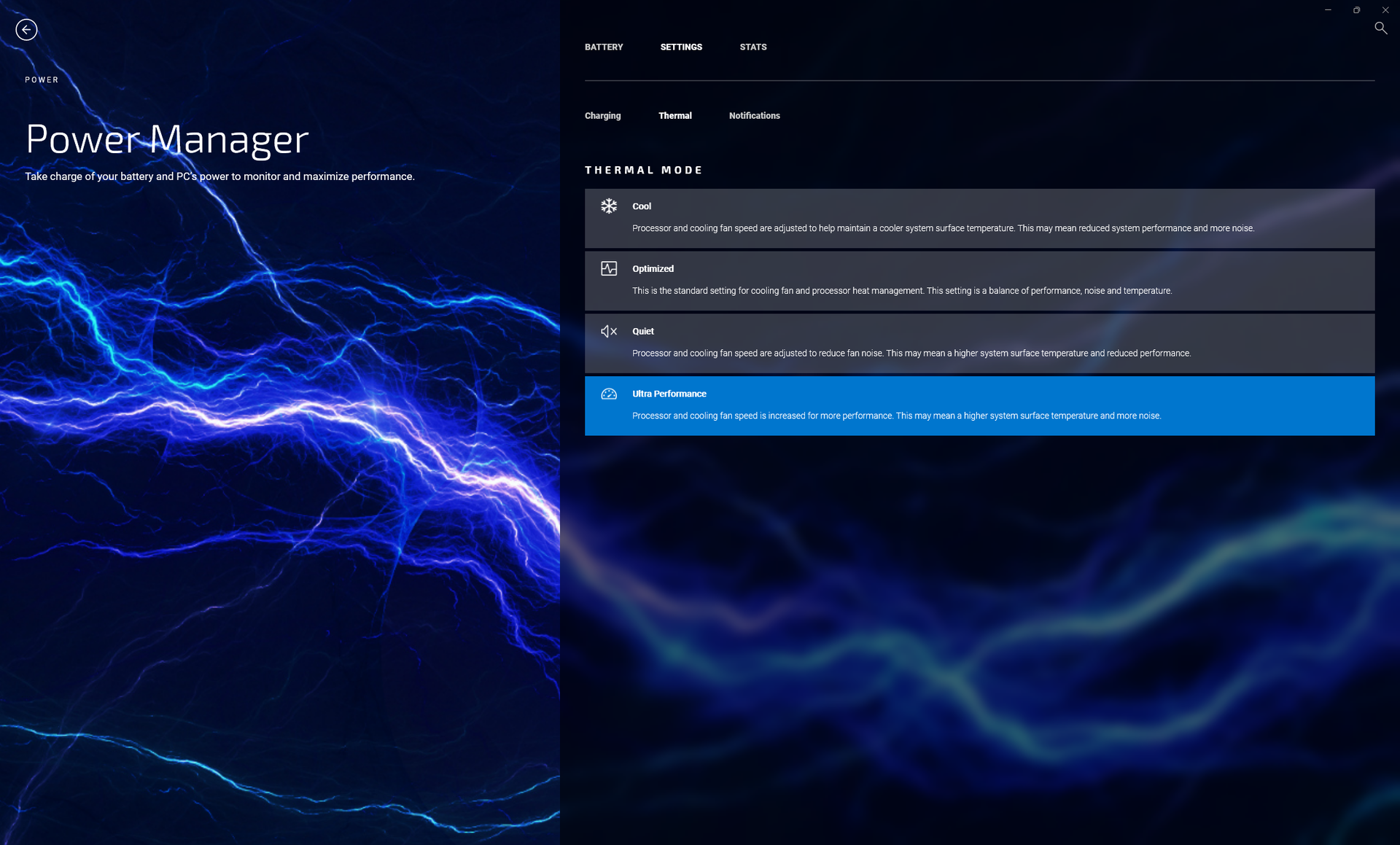
Task: Restore down the window
Action: click(x=1356, y=9)
